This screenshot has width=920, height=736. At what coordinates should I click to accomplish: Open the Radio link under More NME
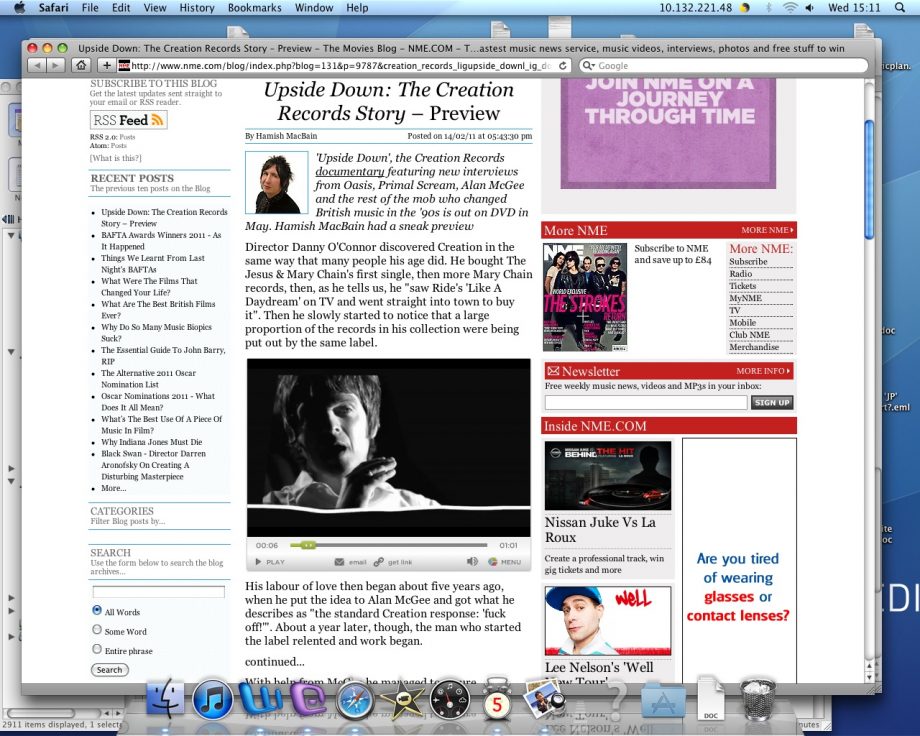click(x=740, y=274)
